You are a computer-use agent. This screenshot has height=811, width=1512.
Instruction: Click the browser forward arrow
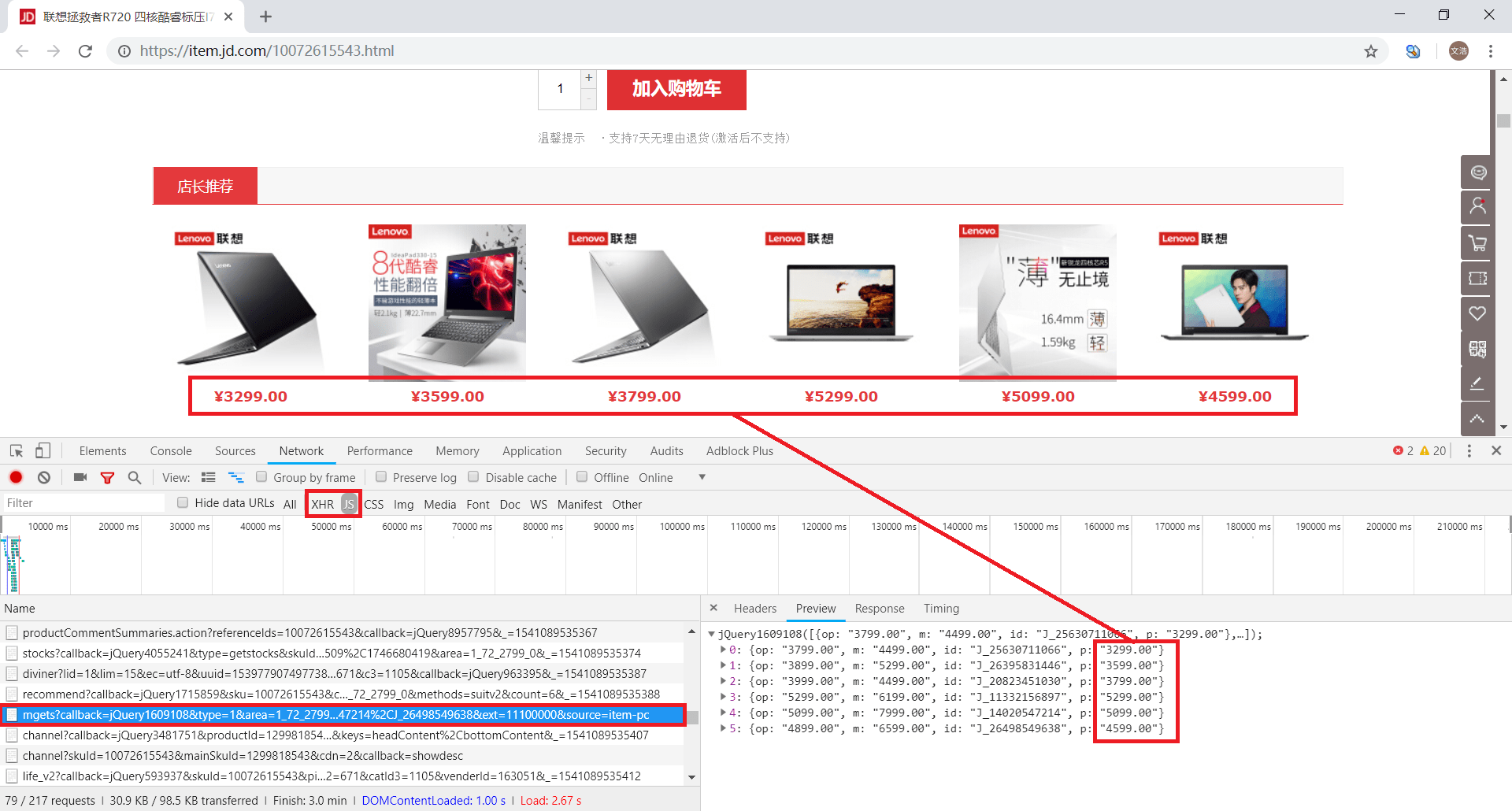click(54, 51)
